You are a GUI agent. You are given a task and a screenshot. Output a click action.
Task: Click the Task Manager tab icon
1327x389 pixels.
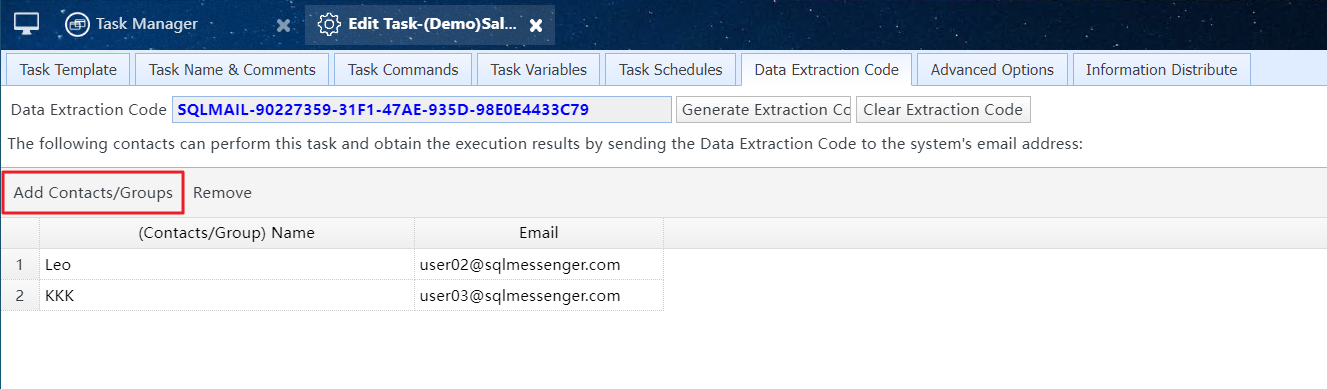[x=77, y=24]
